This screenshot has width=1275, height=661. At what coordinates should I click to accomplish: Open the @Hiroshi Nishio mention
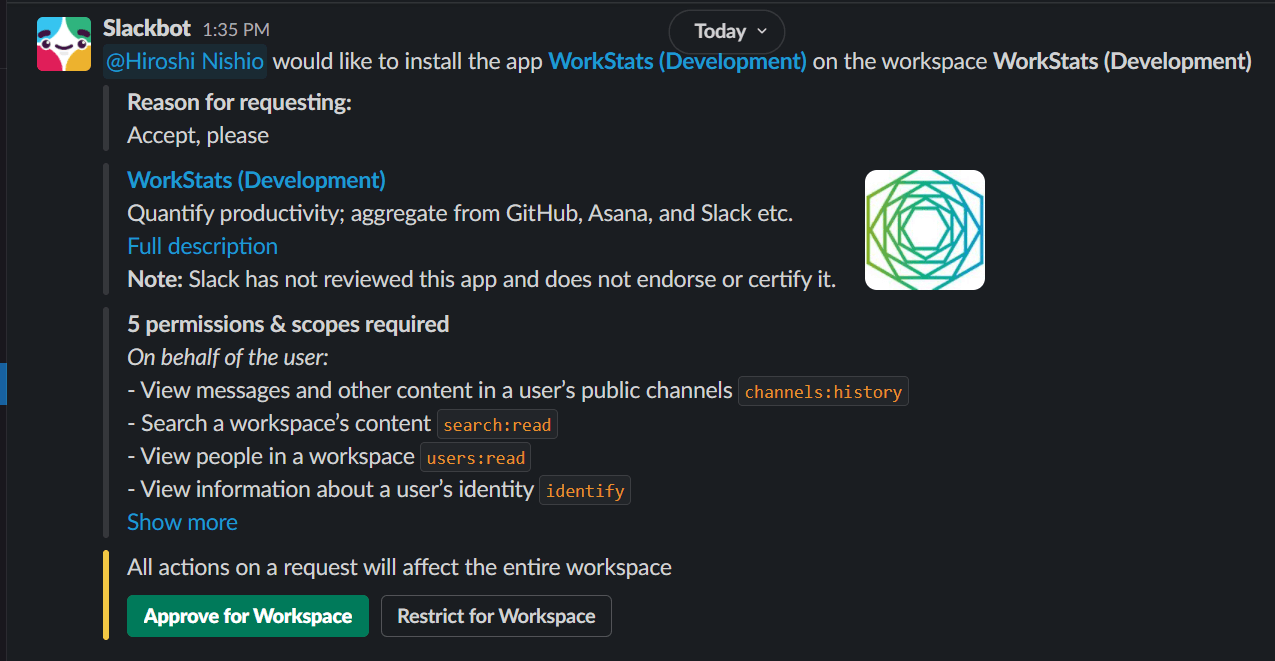click(x=185, y=61)
